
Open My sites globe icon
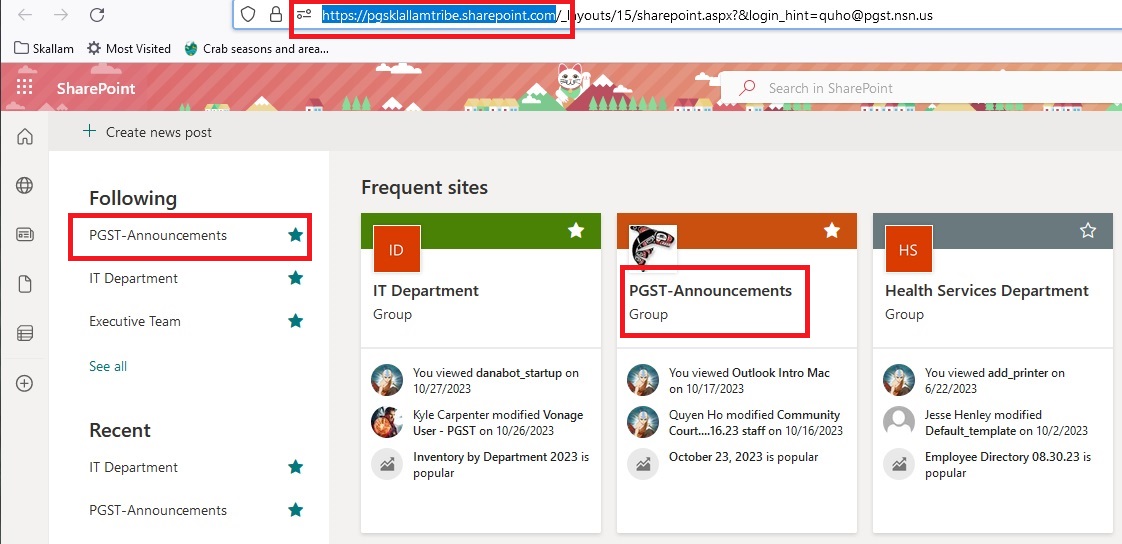(24, 185)
